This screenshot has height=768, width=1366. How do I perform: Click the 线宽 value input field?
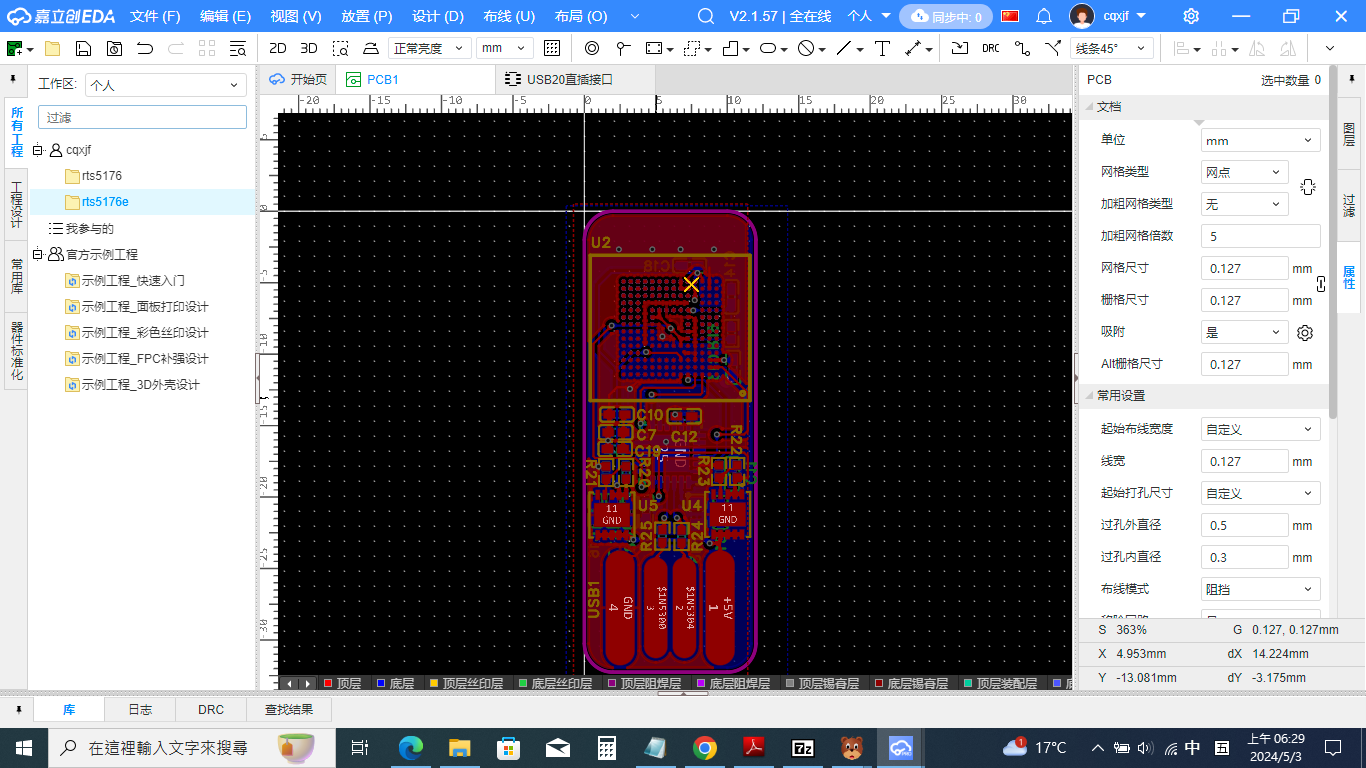pyautogui.click(x=1243, y=461)
